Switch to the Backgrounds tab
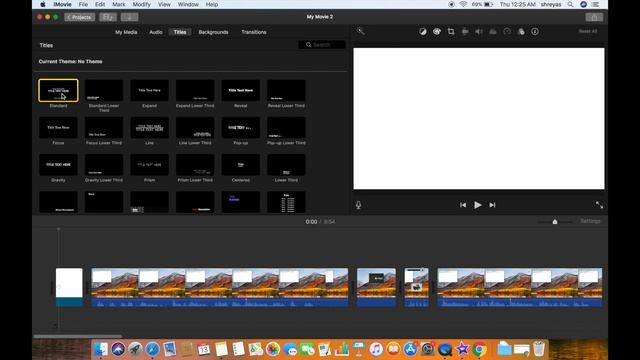This screenshot has width=640, height=360. 213,32
